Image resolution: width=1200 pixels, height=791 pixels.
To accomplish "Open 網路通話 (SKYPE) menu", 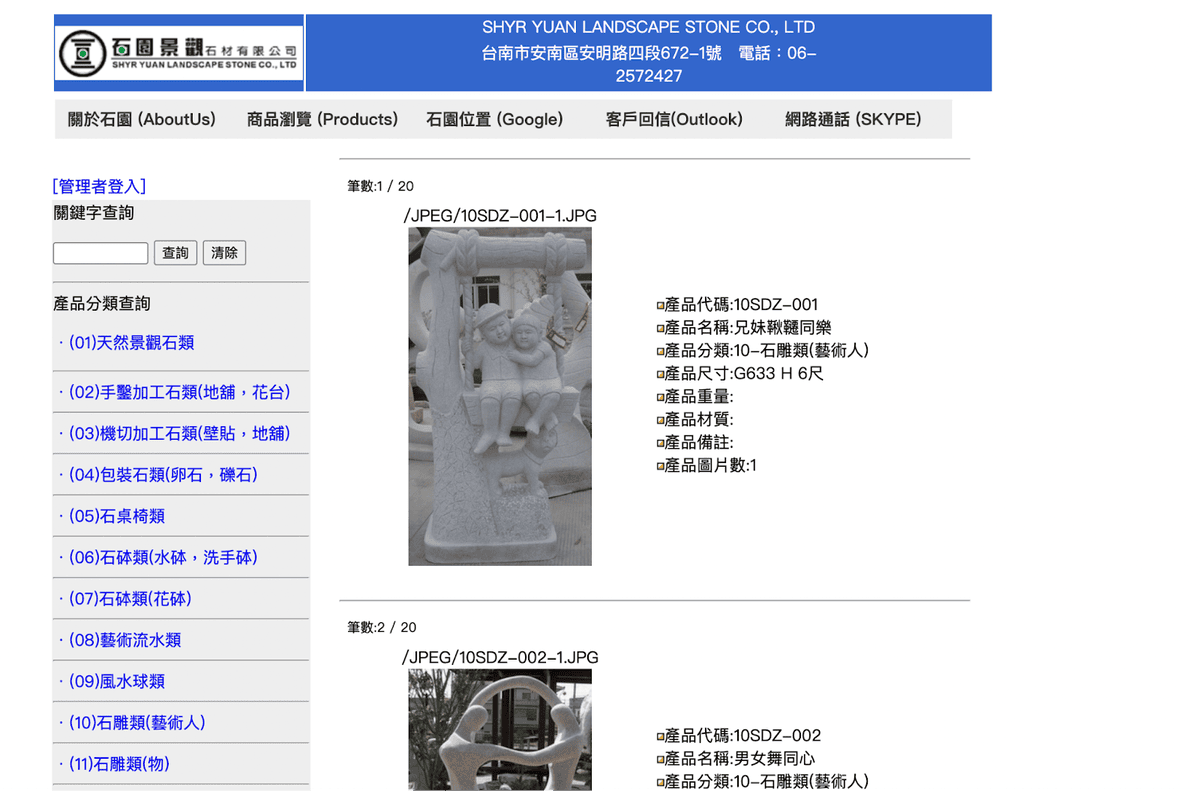I will 853,119.
